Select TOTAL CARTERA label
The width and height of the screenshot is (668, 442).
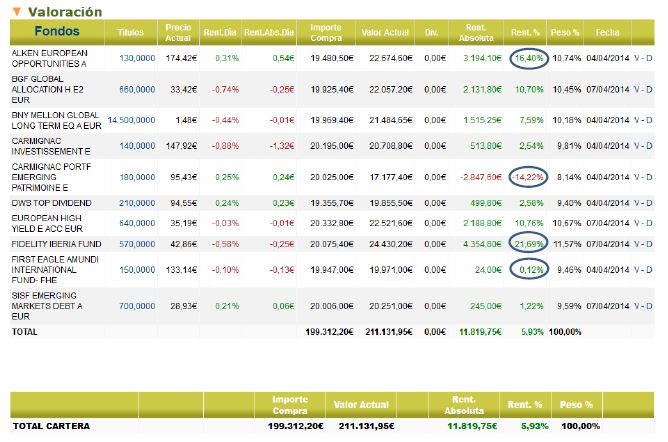click(52, 426)
